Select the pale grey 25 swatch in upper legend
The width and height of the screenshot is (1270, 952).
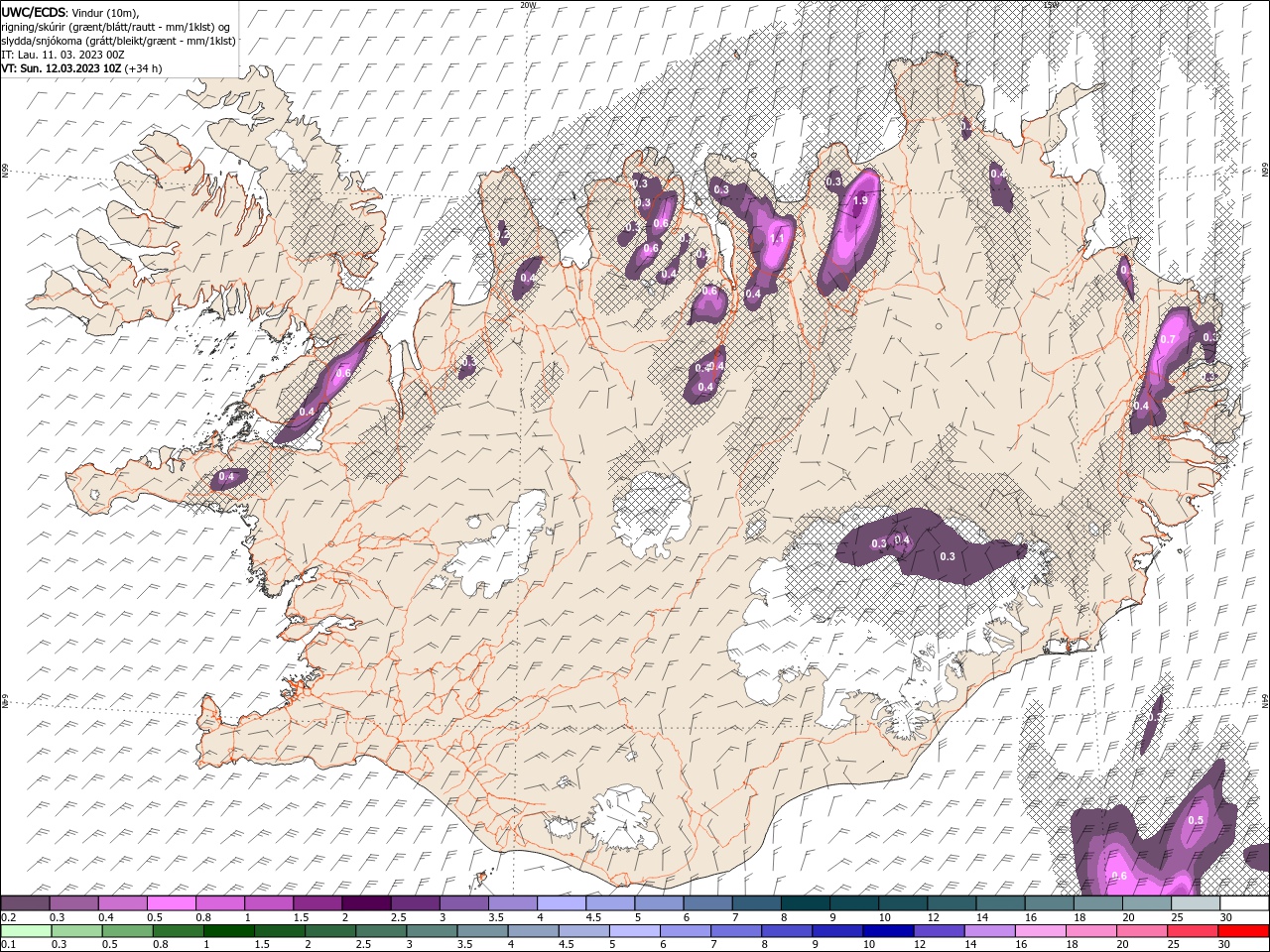click(x=1197, y=903)
